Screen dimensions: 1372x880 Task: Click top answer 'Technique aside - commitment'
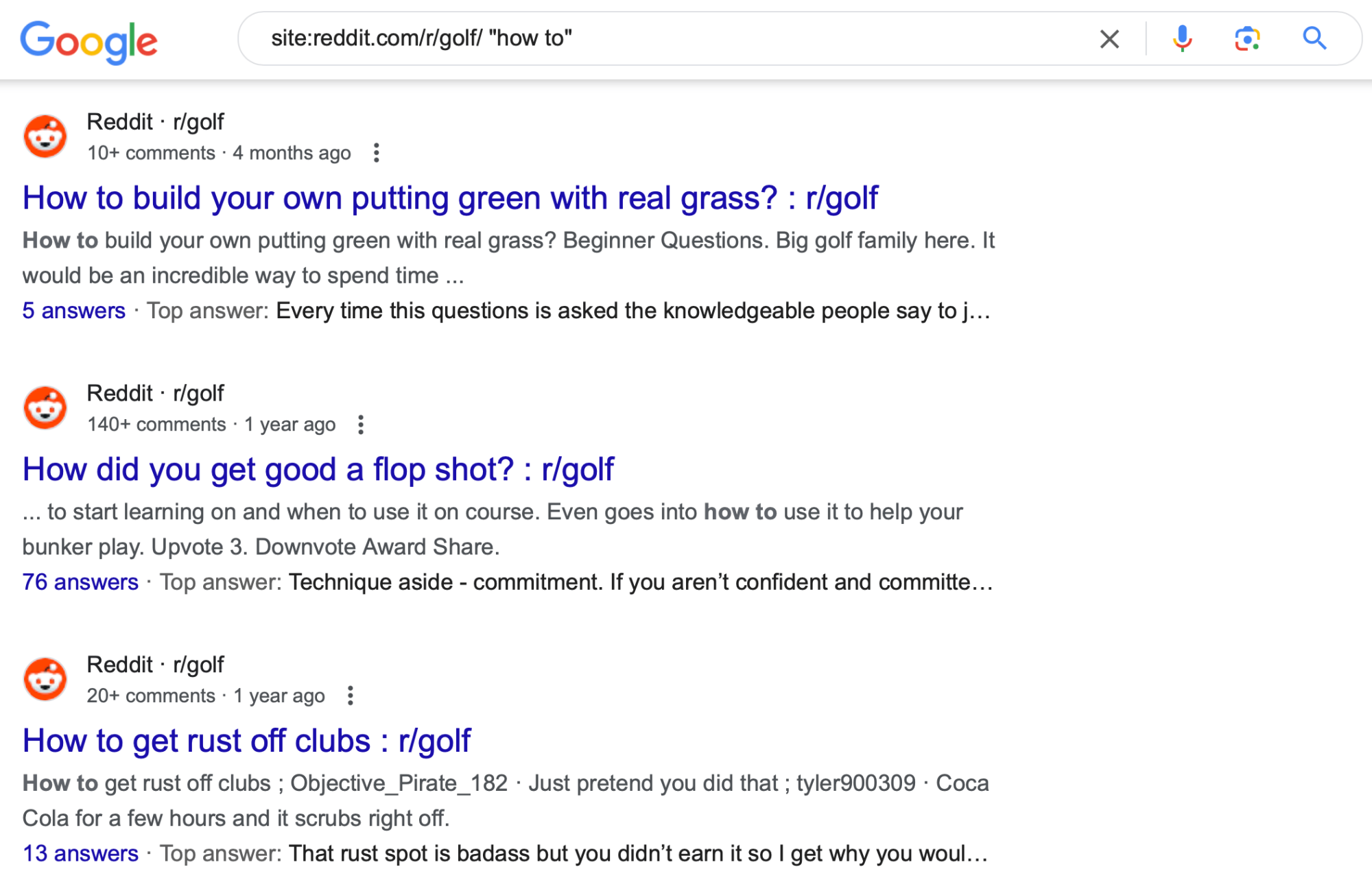641,582
